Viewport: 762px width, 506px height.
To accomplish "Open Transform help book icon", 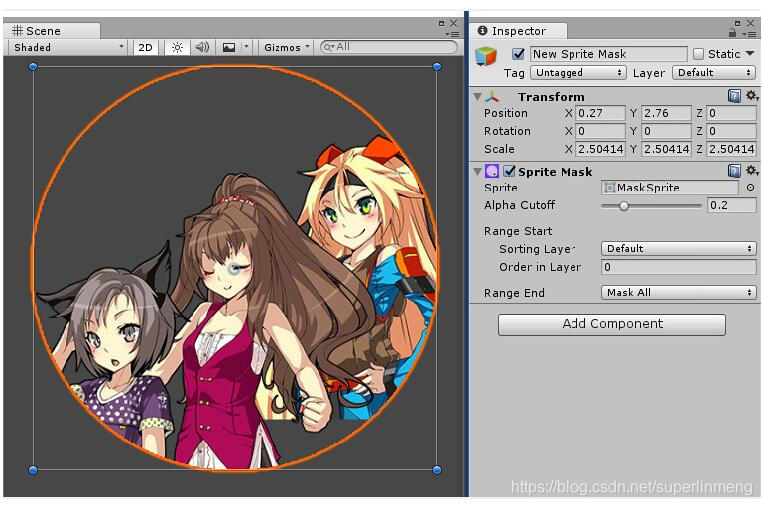I will (x=734, y=96).
